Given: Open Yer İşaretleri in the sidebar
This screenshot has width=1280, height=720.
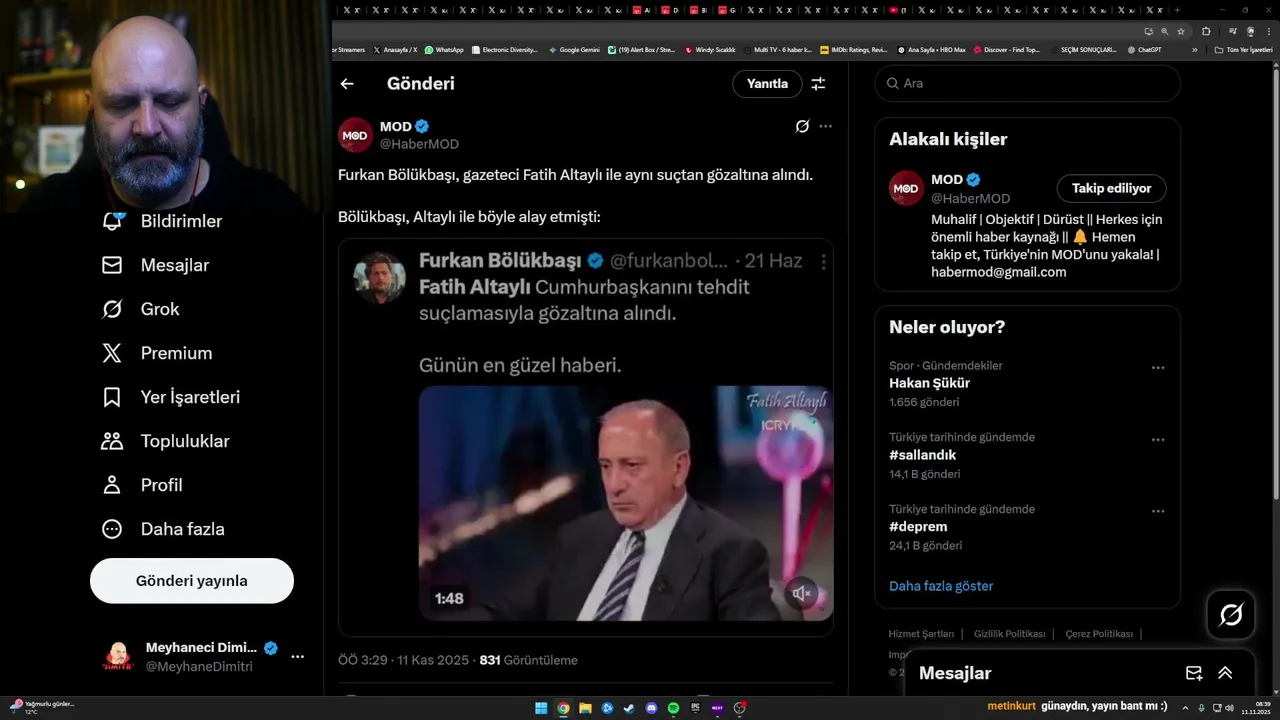Looking at the screenshot, I should pos(171,397).
